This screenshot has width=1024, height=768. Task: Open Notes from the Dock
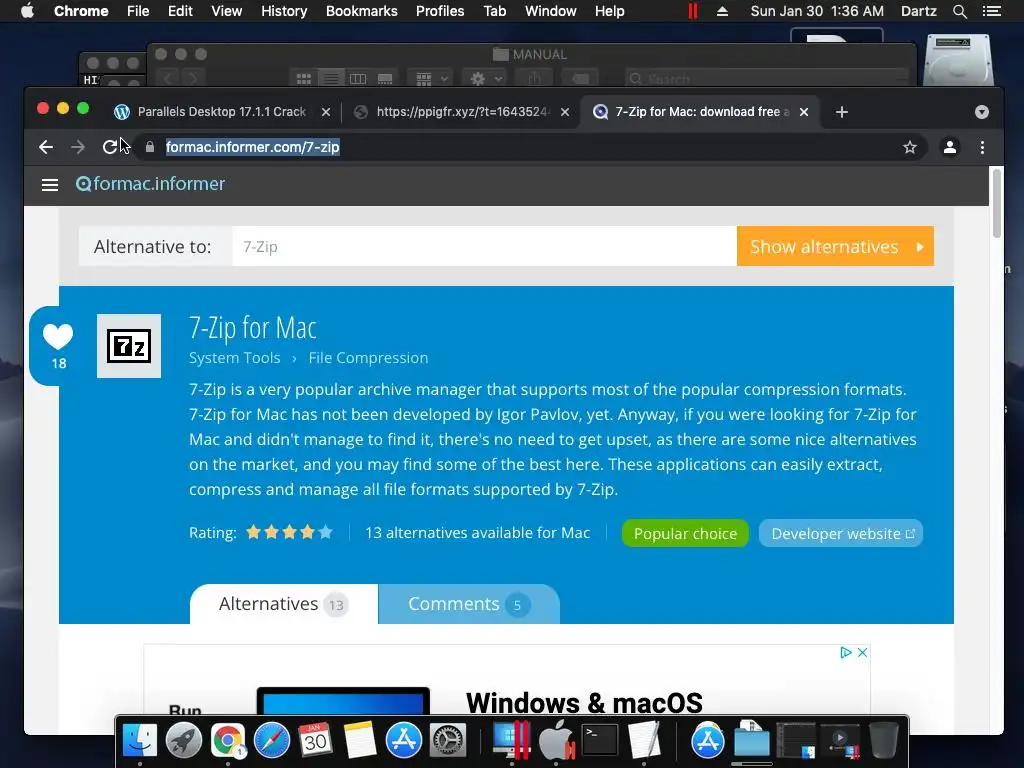tap(360, 741)
